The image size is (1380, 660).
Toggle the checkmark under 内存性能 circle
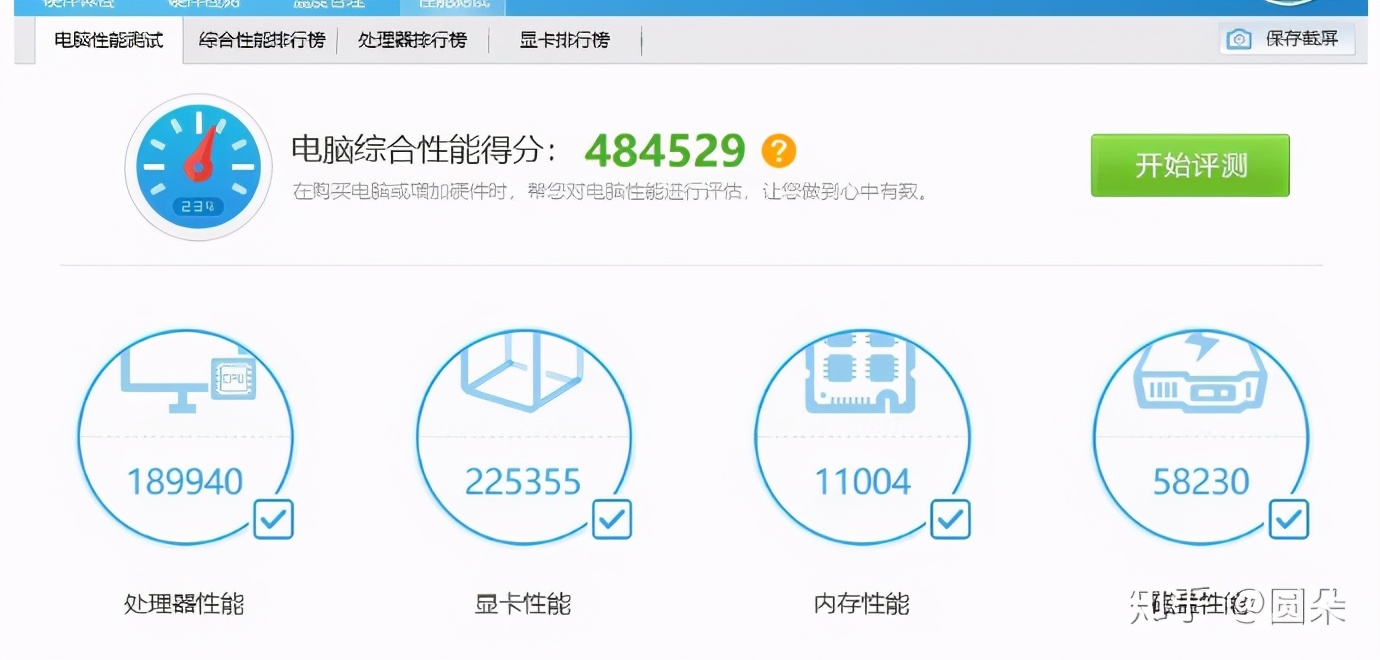949,519
